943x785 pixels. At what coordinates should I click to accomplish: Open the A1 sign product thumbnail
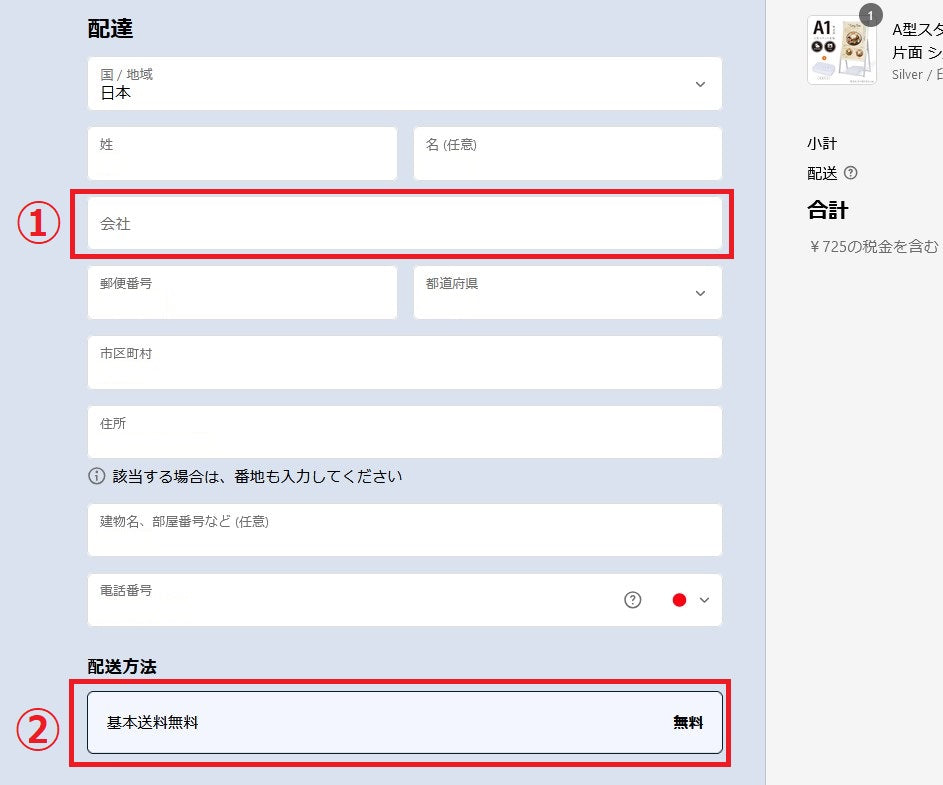(841, 50)
